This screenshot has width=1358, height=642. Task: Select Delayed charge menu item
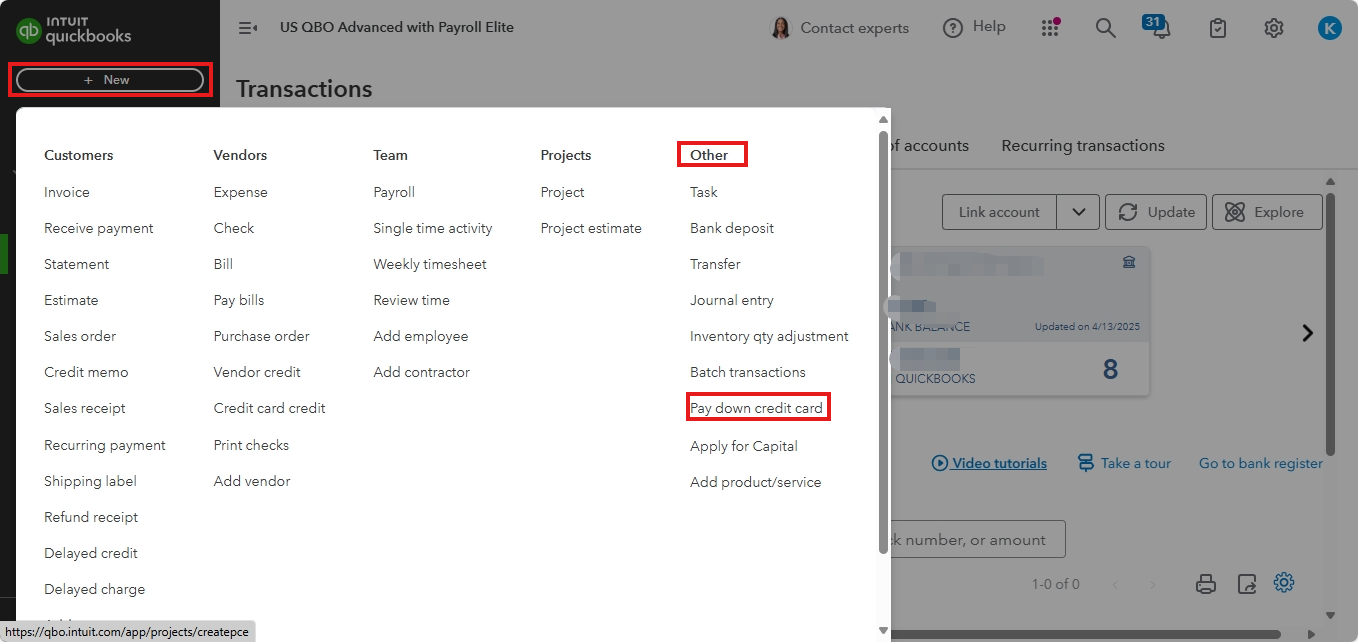point(95,589)
